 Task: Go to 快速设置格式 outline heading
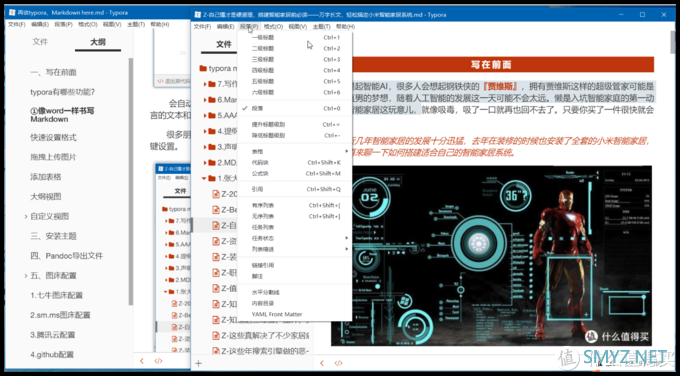53,137
